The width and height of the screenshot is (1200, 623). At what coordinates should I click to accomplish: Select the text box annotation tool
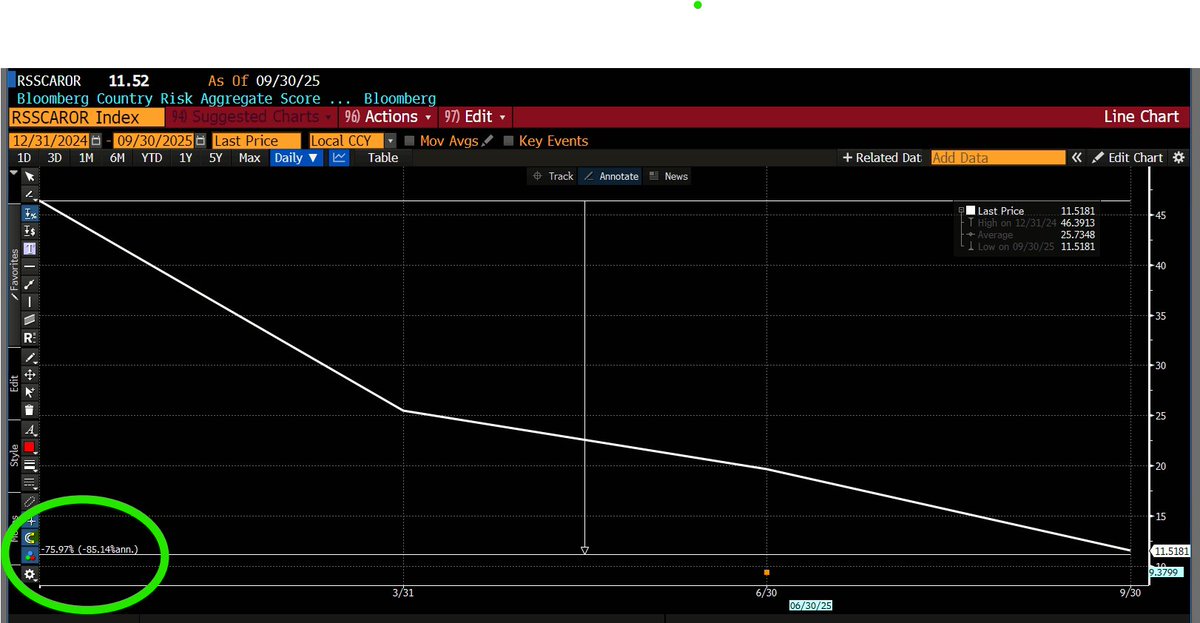pyautogui.click(x=30, y=248)
